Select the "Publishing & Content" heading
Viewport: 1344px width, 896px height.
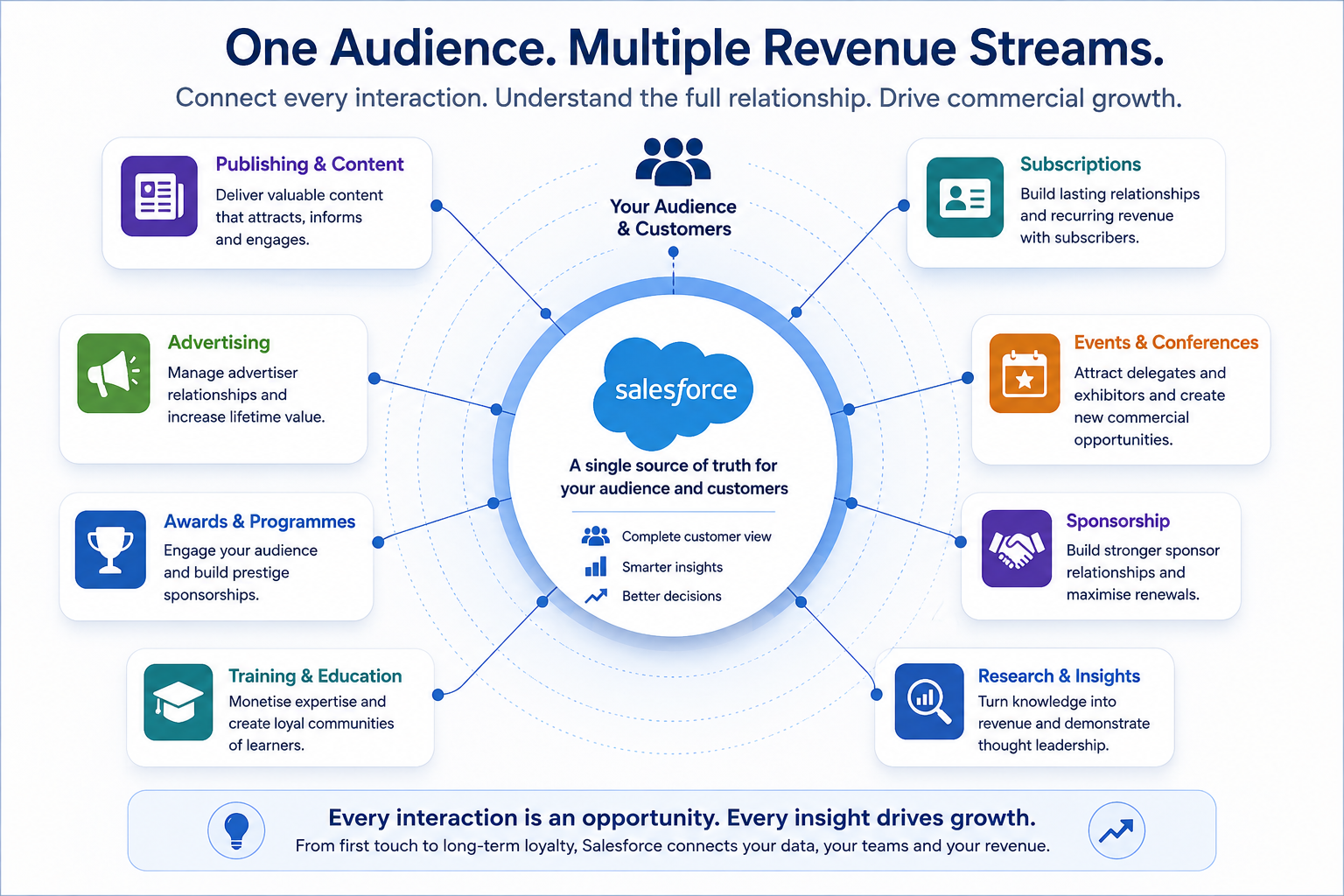(310, 164)
